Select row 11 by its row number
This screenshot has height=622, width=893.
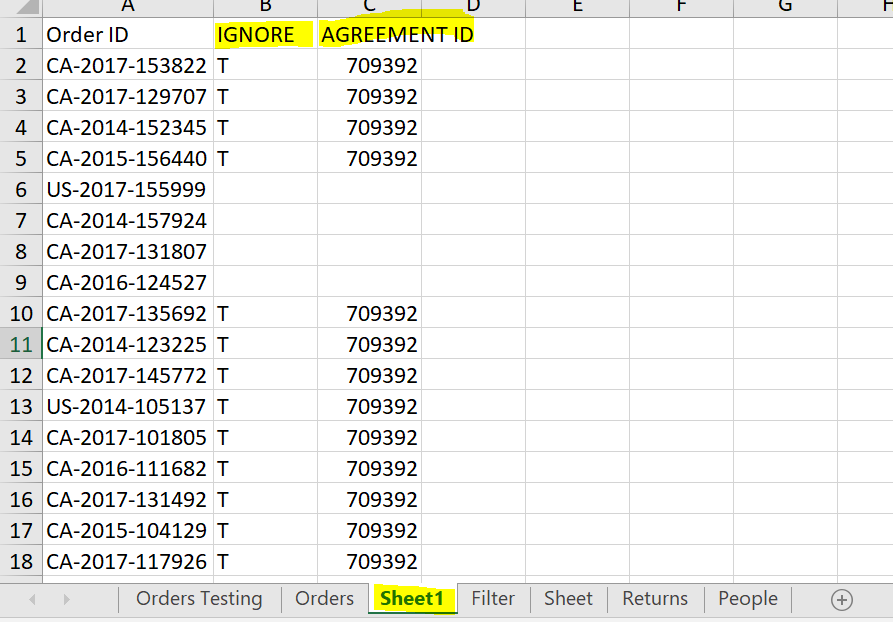21,345
